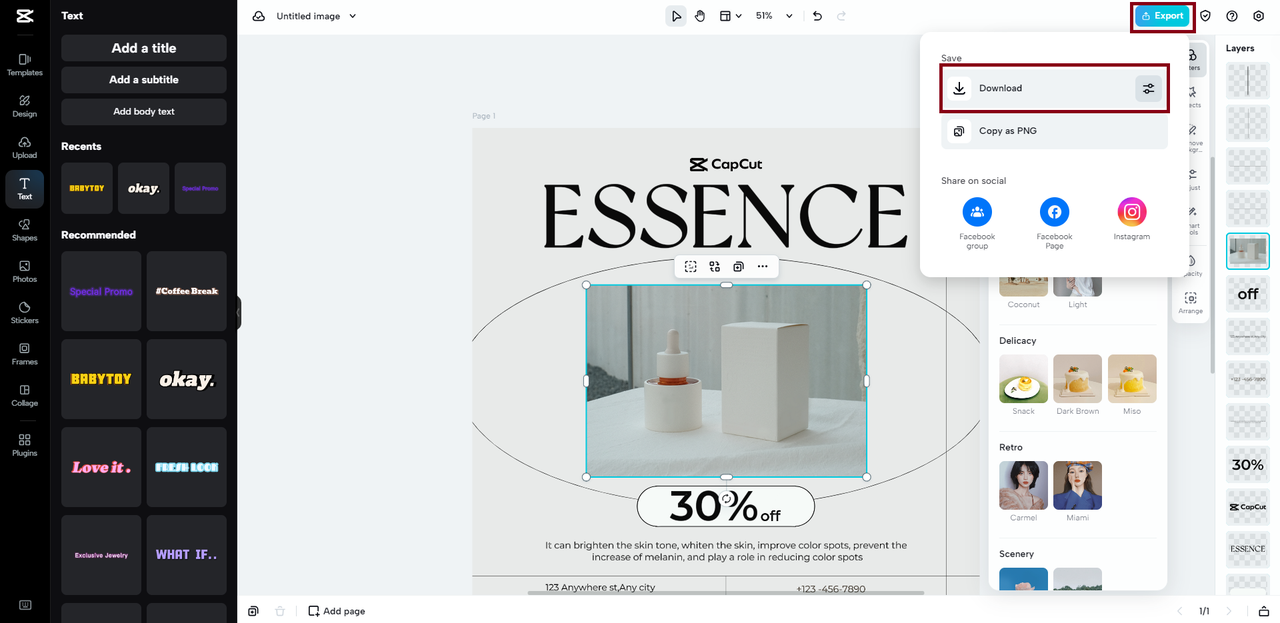Choose the #Coffee Break text style

(187, 291)
